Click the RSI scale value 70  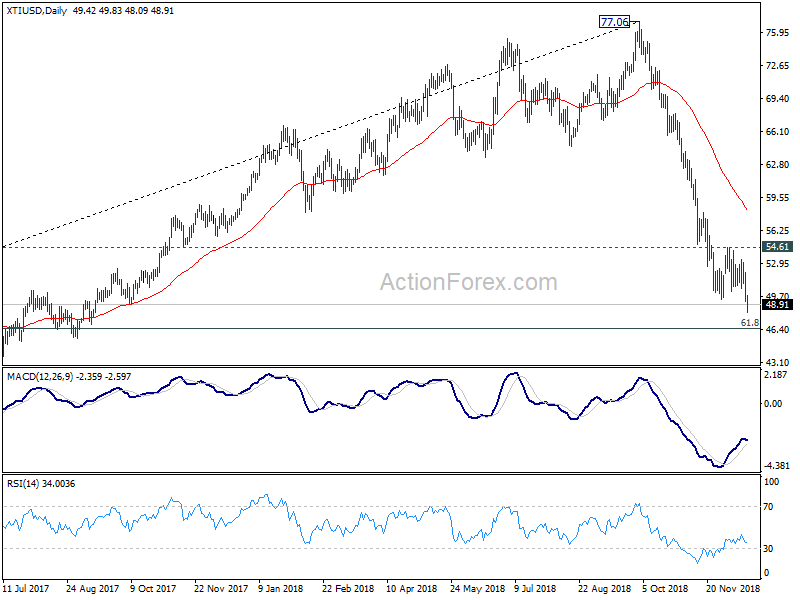click(x=769, y=507)
